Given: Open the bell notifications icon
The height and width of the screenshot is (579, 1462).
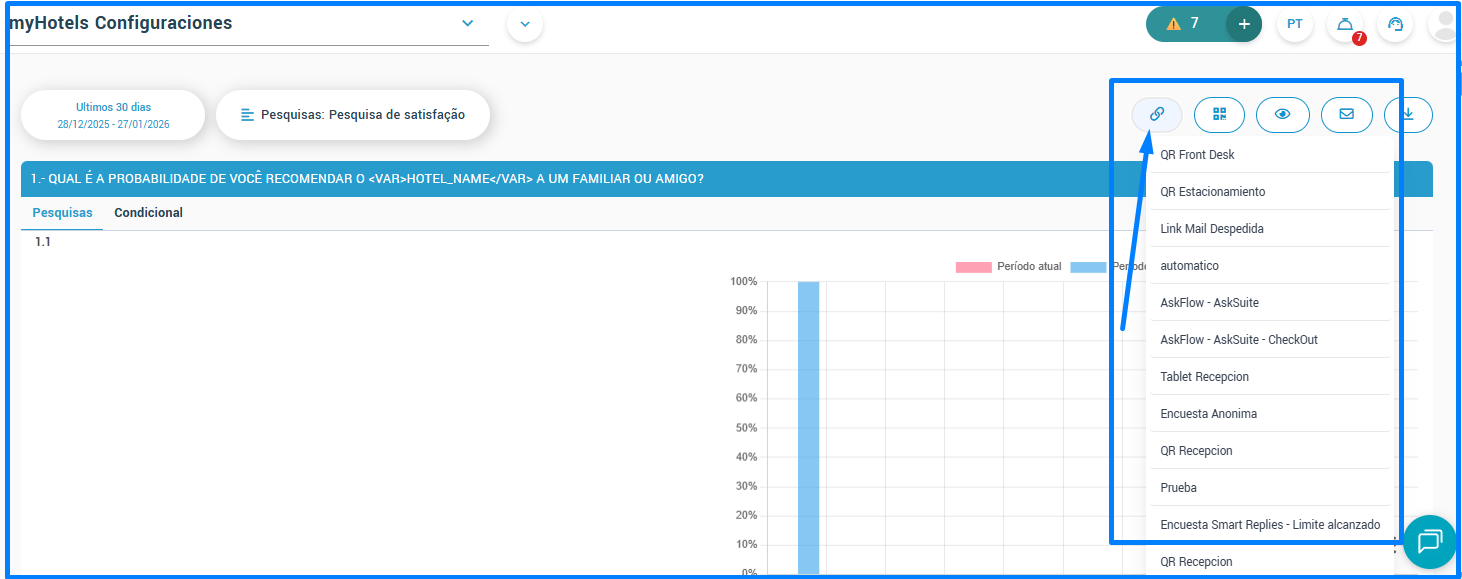Looking at the screenshot, I should click(1345, 24).
